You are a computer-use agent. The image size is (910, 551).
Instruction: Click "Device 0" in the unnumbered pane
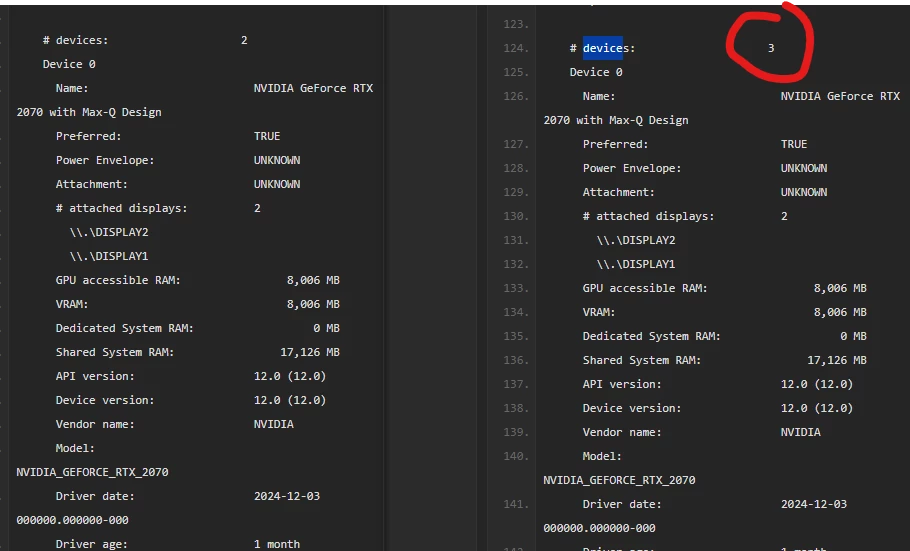tap(69, 64)
